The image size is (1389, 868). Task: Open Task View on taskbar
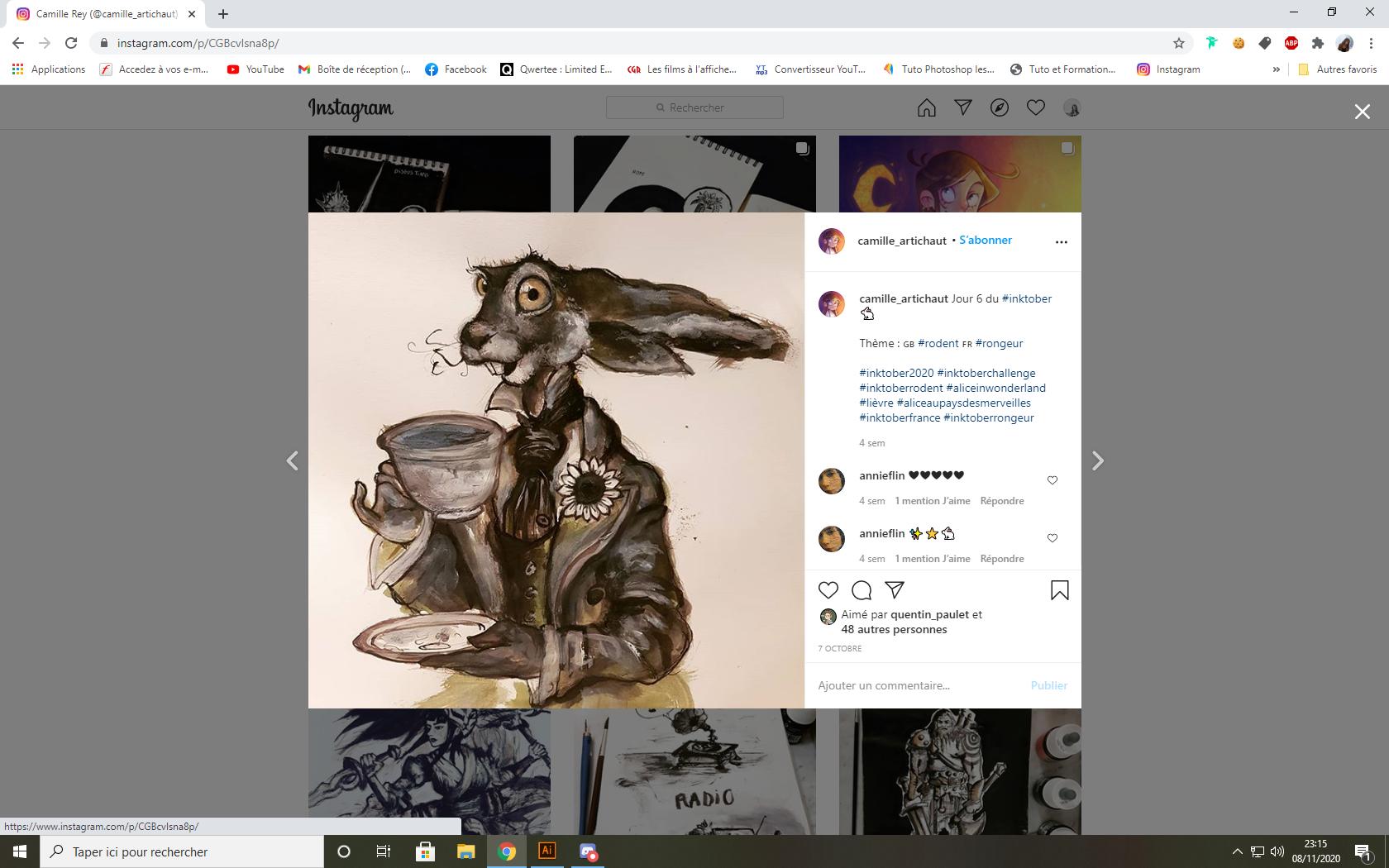pos(384,851)
